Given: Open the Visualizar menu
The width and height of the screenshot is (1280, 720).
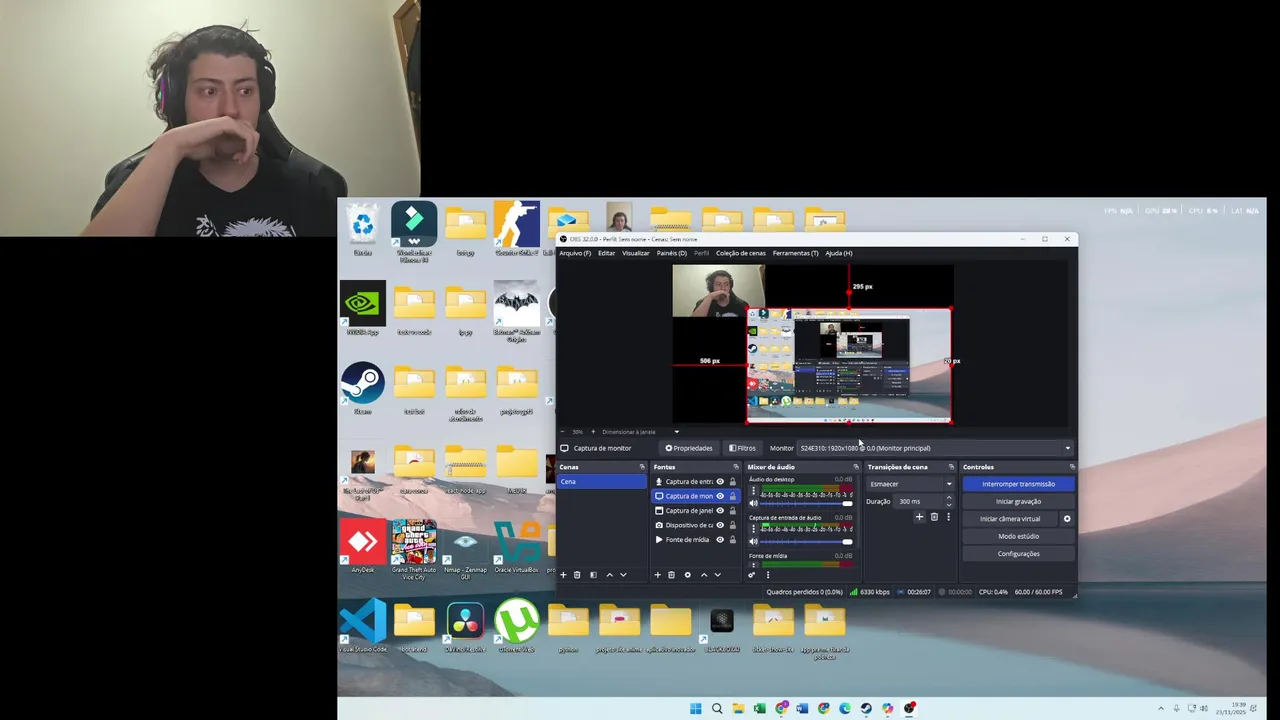Looking at the screenshot, I should [636, 253].
